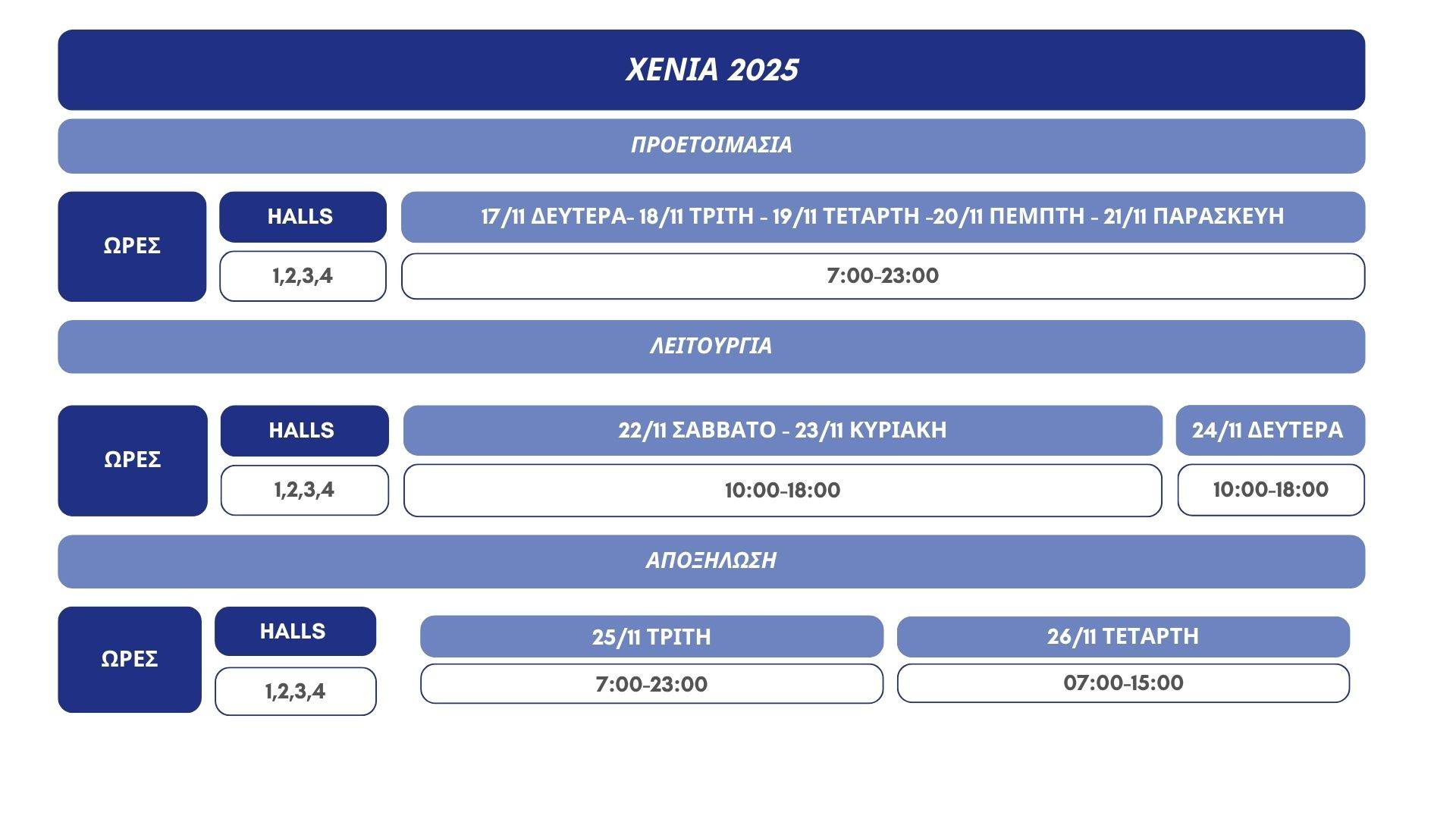
Task: Click the ΩΡΕΣ box in the ΑΠΟΞΗΛΩΣΗ section
Action: click(x=130, y=659)
